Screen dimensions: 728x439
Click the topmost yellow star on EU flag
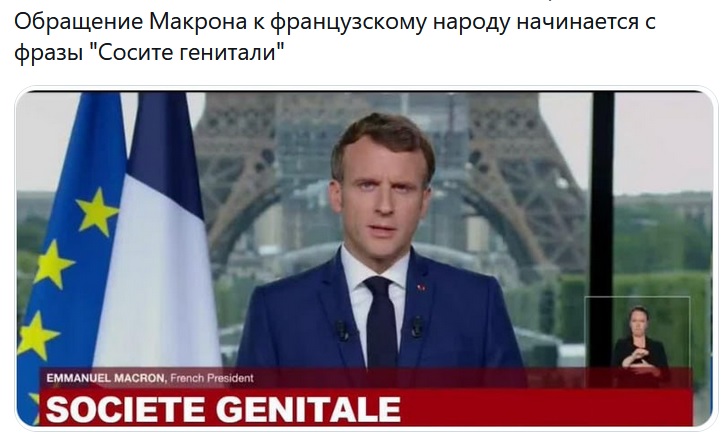[x=97, y=210]
